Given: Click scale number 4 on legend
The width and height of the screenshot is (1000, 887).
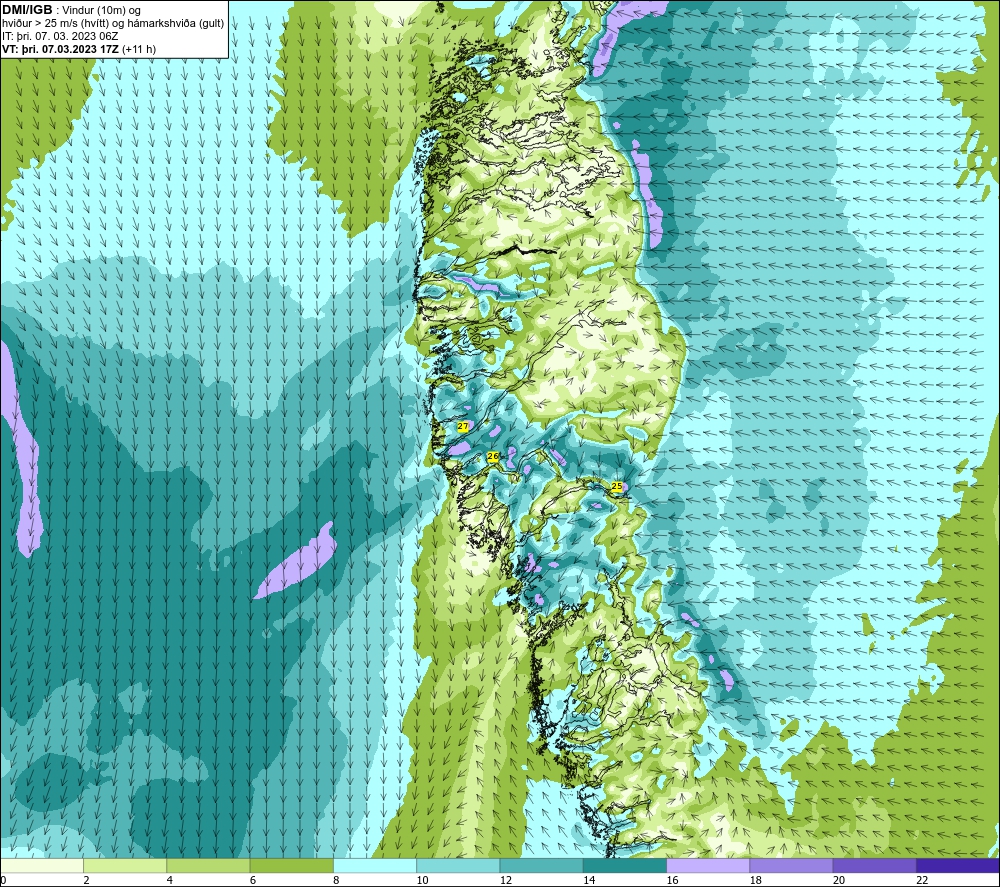Looking at the screenshot, I should (170, 880).
